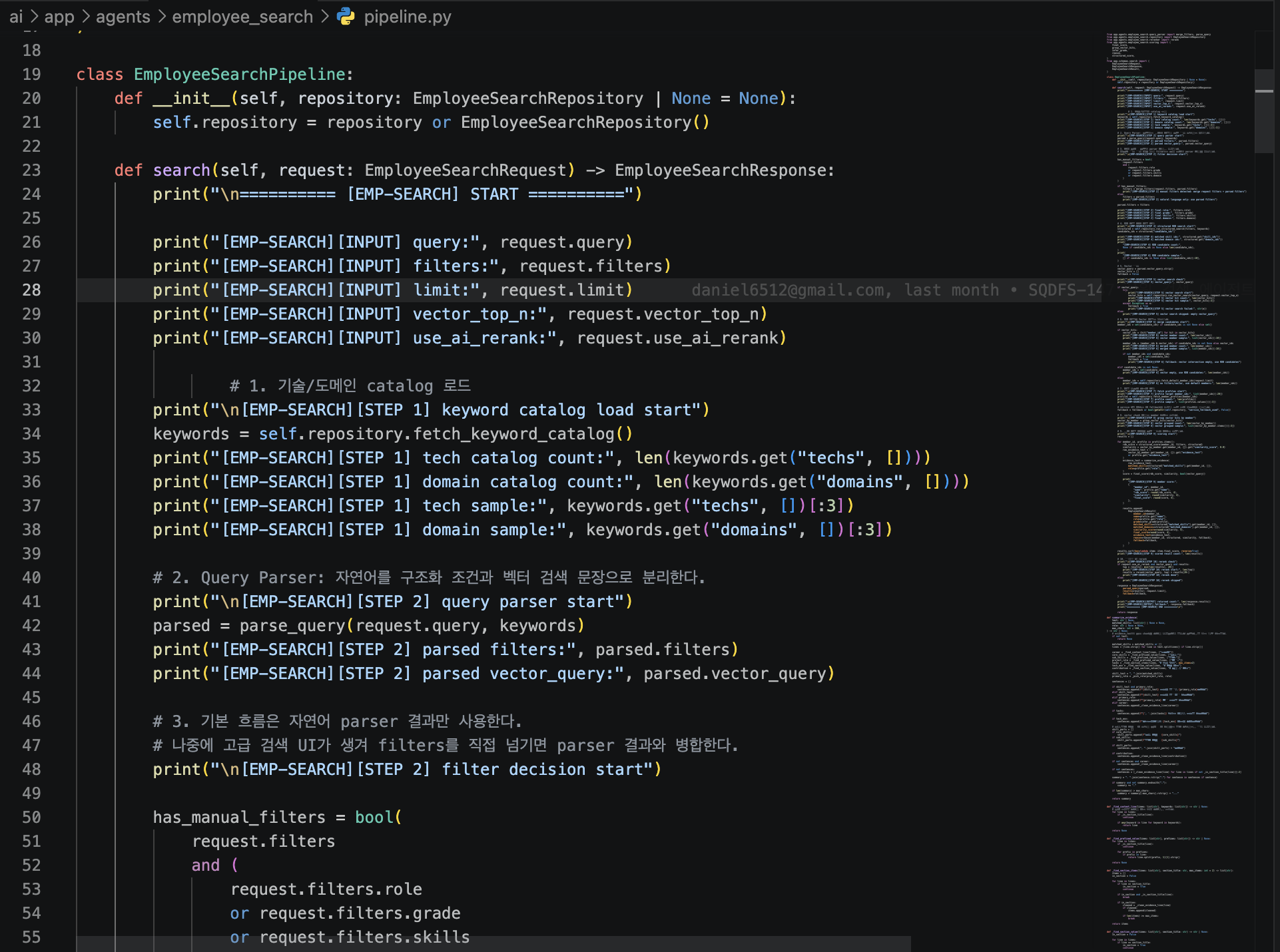Place cursor on 'class EmployeeSearchPipeline' name
This screenshot has height=952, width=1280.
click(x=240, y=75)
